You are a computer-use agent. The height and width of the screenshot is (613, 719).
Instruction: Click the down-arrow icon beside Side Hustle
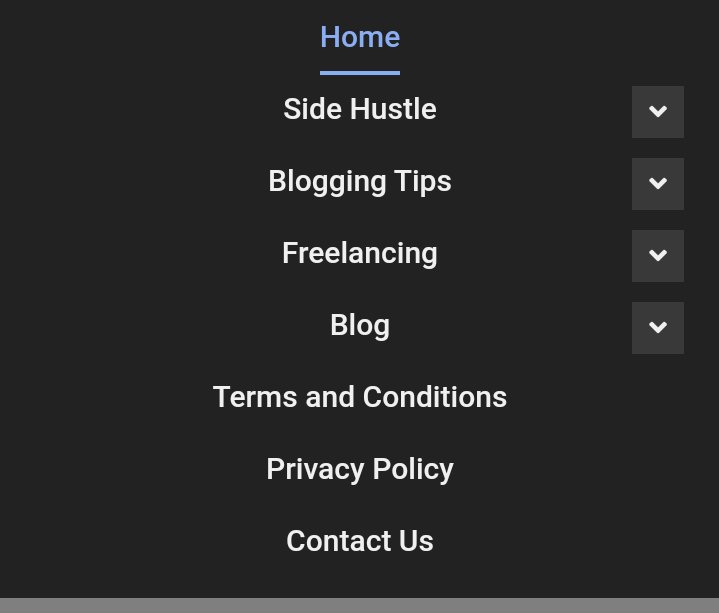[657, 111]
